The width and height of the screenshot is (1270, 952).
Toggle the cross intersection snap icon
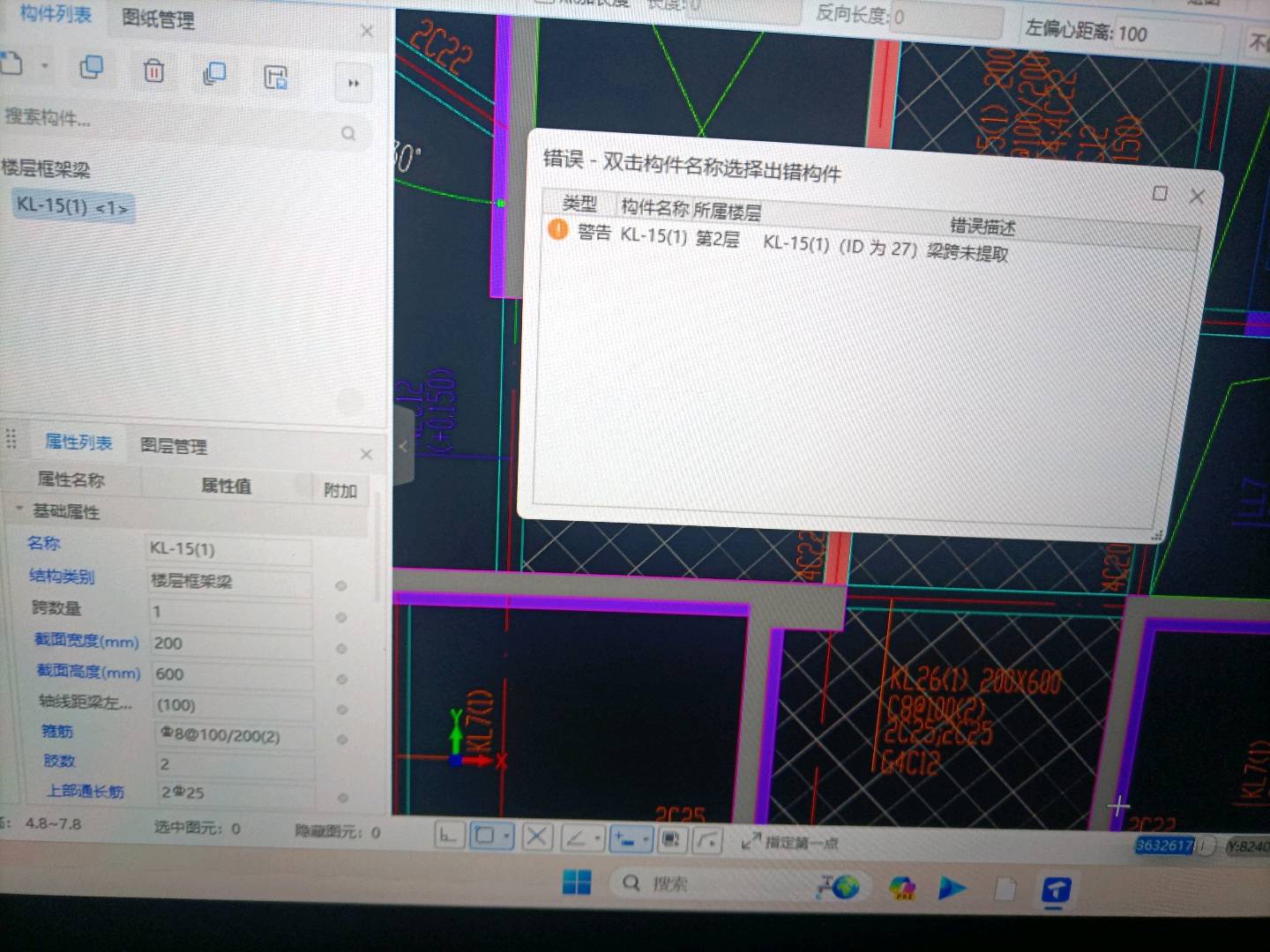coord(535,837)
